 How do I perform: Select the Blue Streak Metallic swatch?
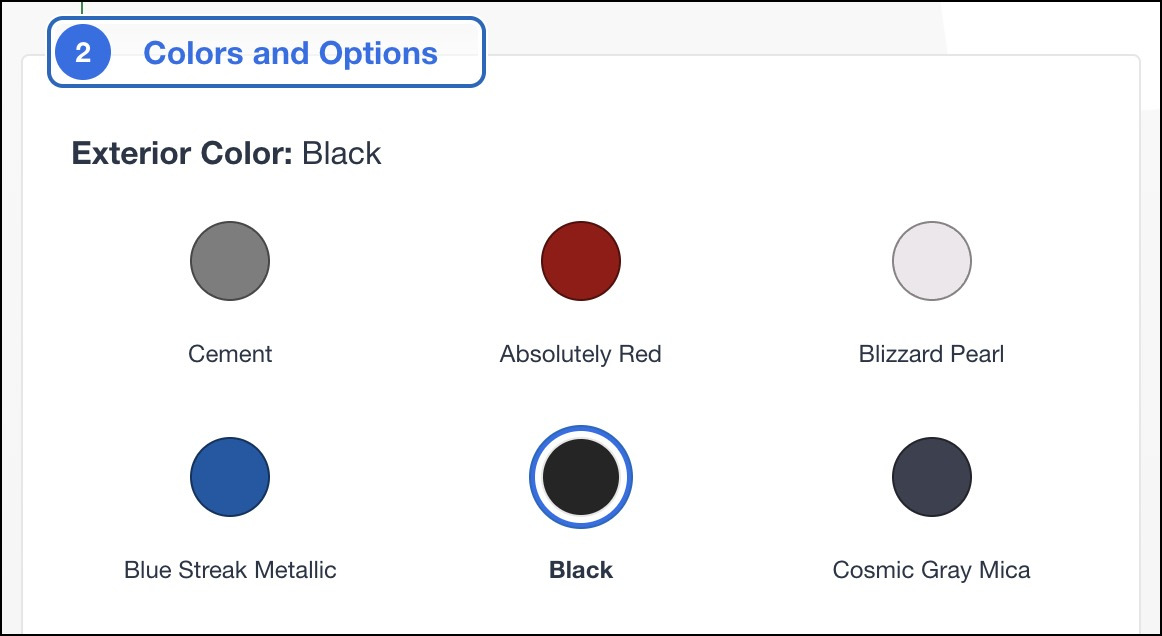tap(230, 477)
